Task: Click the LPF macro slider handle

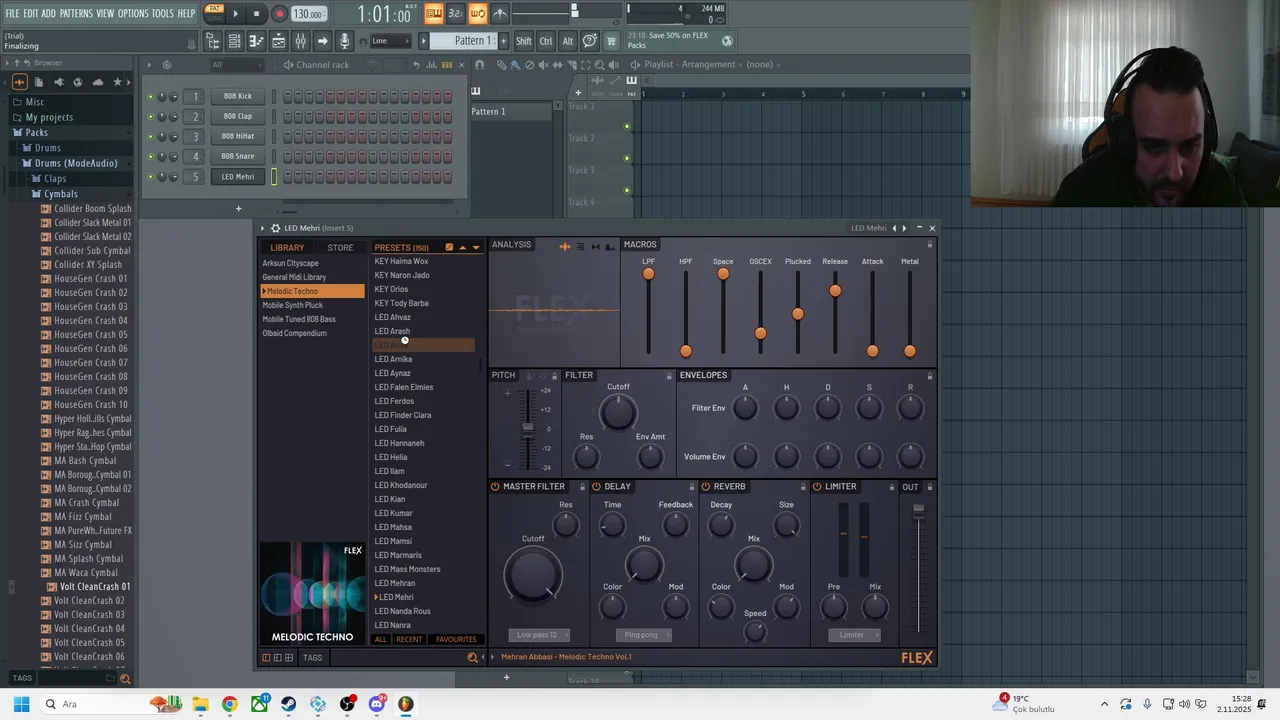Action: click(x=648, y=274)
